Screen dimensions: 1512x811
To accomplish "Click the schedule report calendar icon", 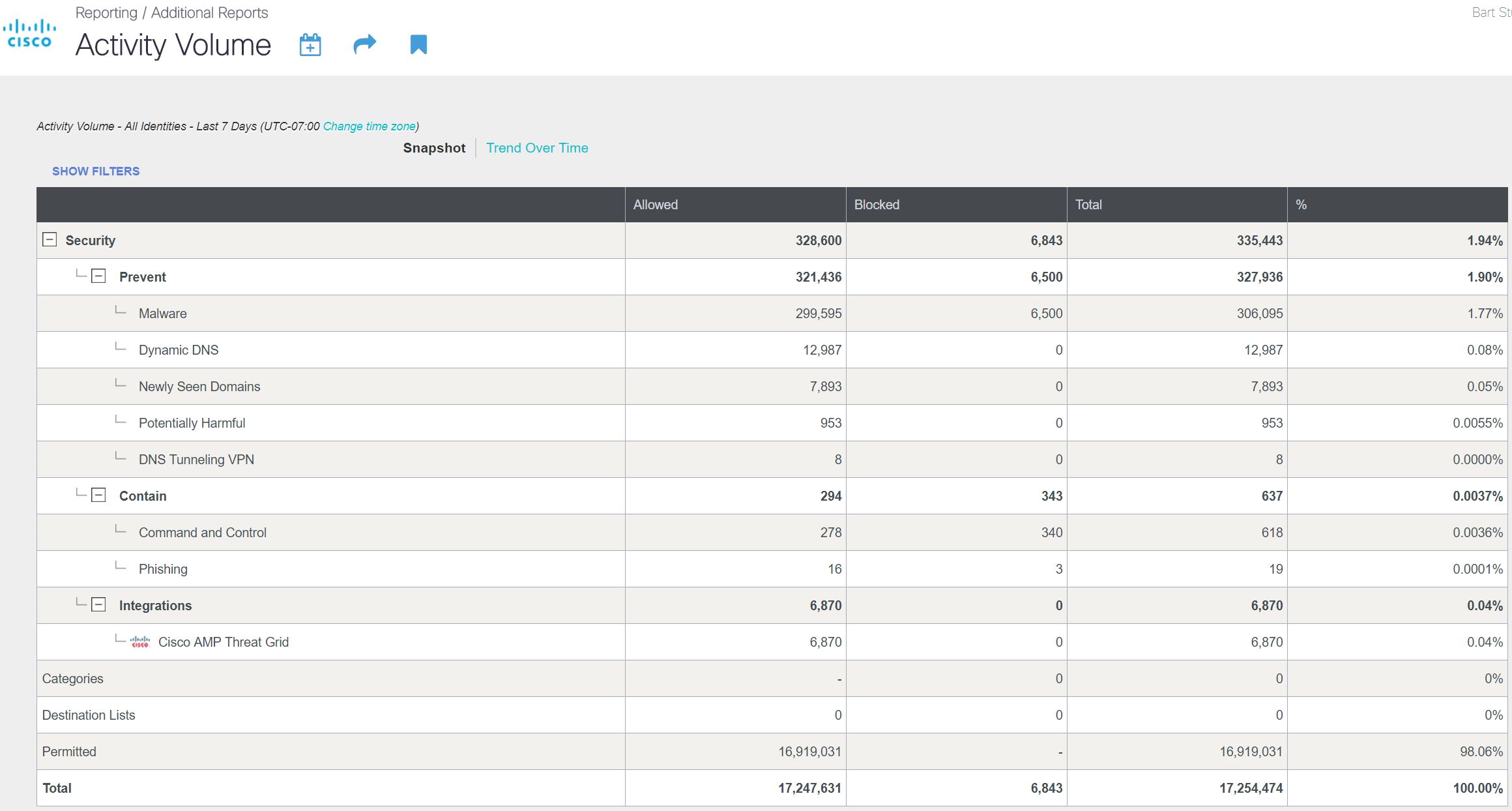I will (310, 45).
